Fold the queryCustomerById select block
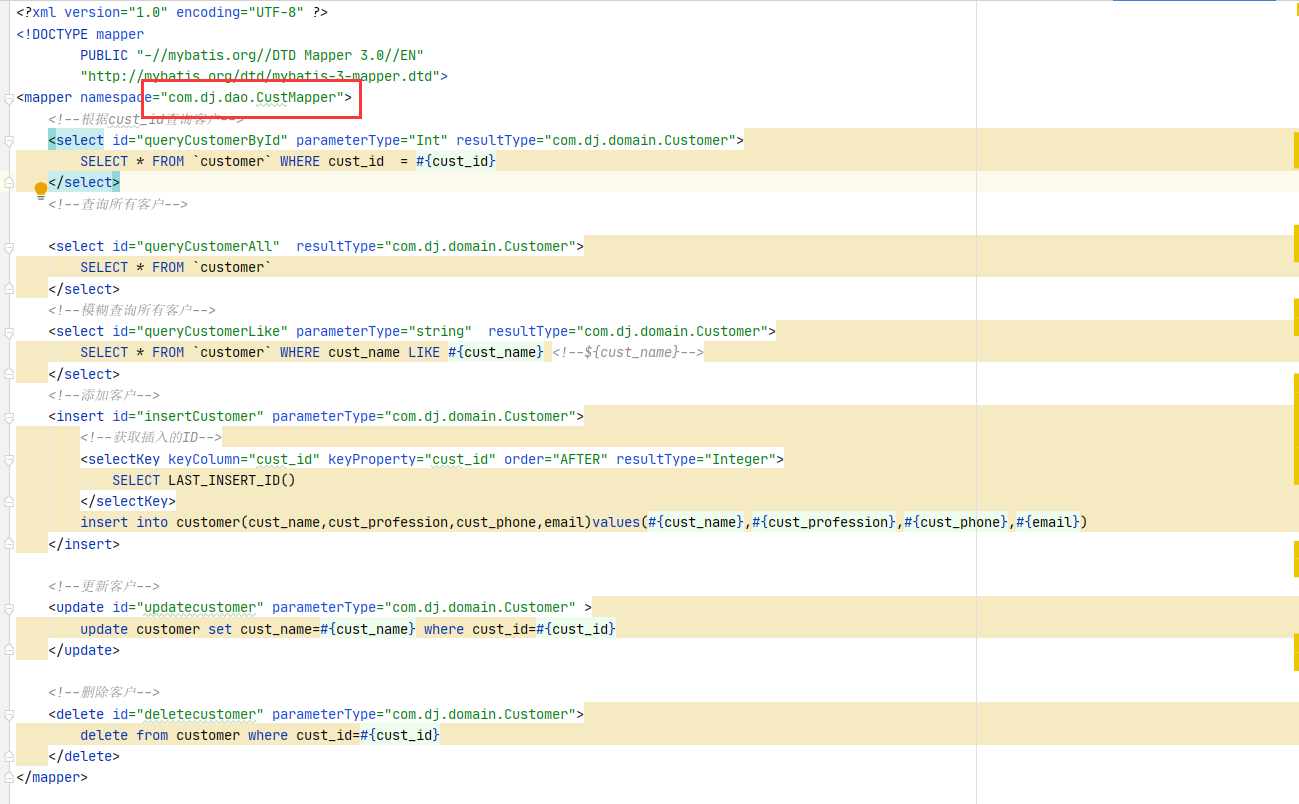 click(x=8, y=140)
